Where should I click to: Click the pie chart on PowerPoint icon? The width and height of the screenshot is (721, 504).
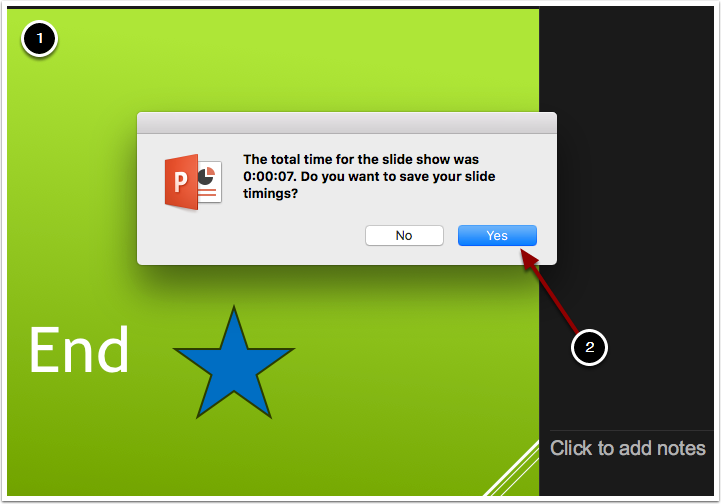click(x=206, y=177)
